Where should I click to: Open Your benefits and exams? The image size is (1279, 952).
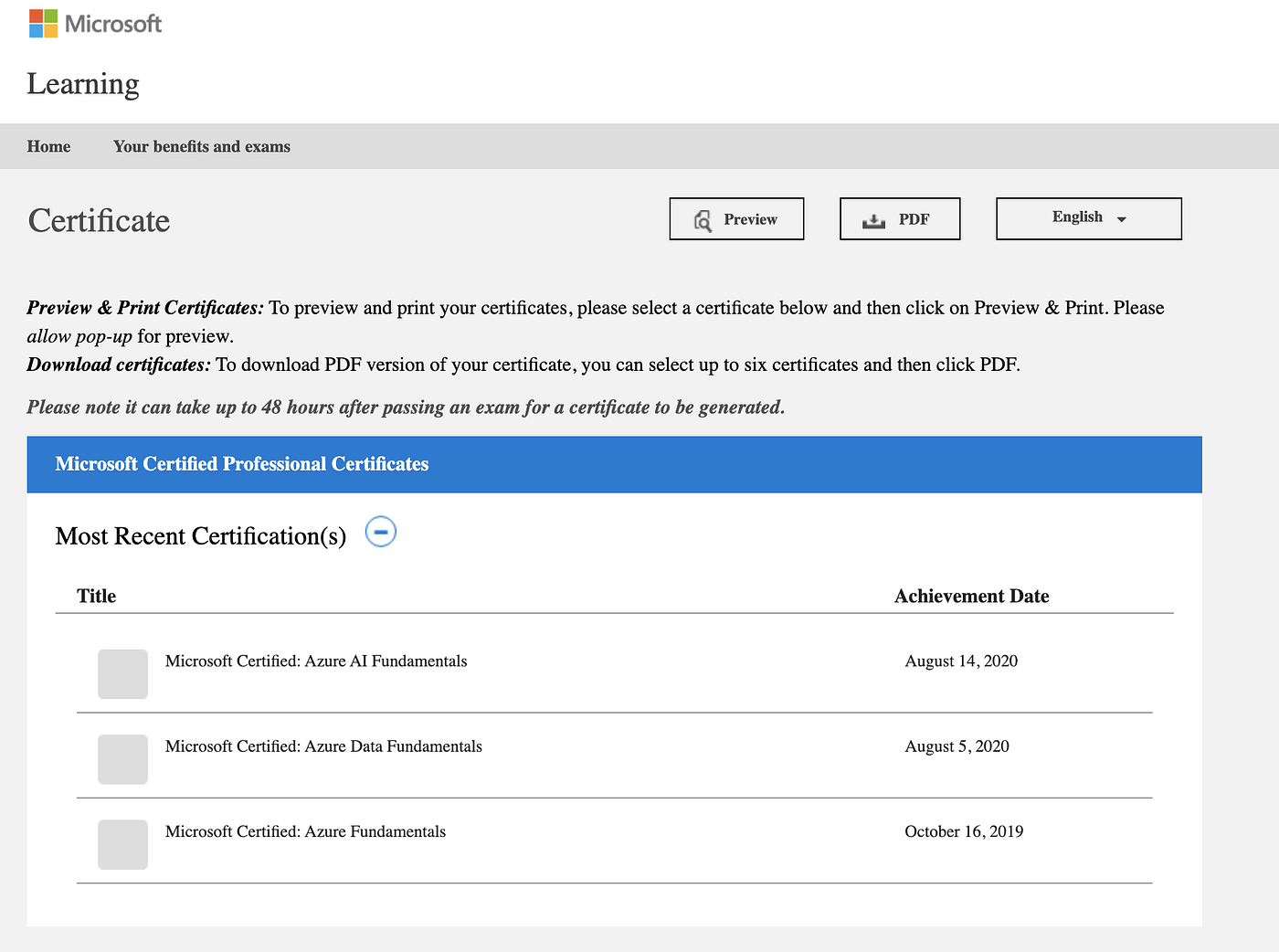click(x=202, y=146)
